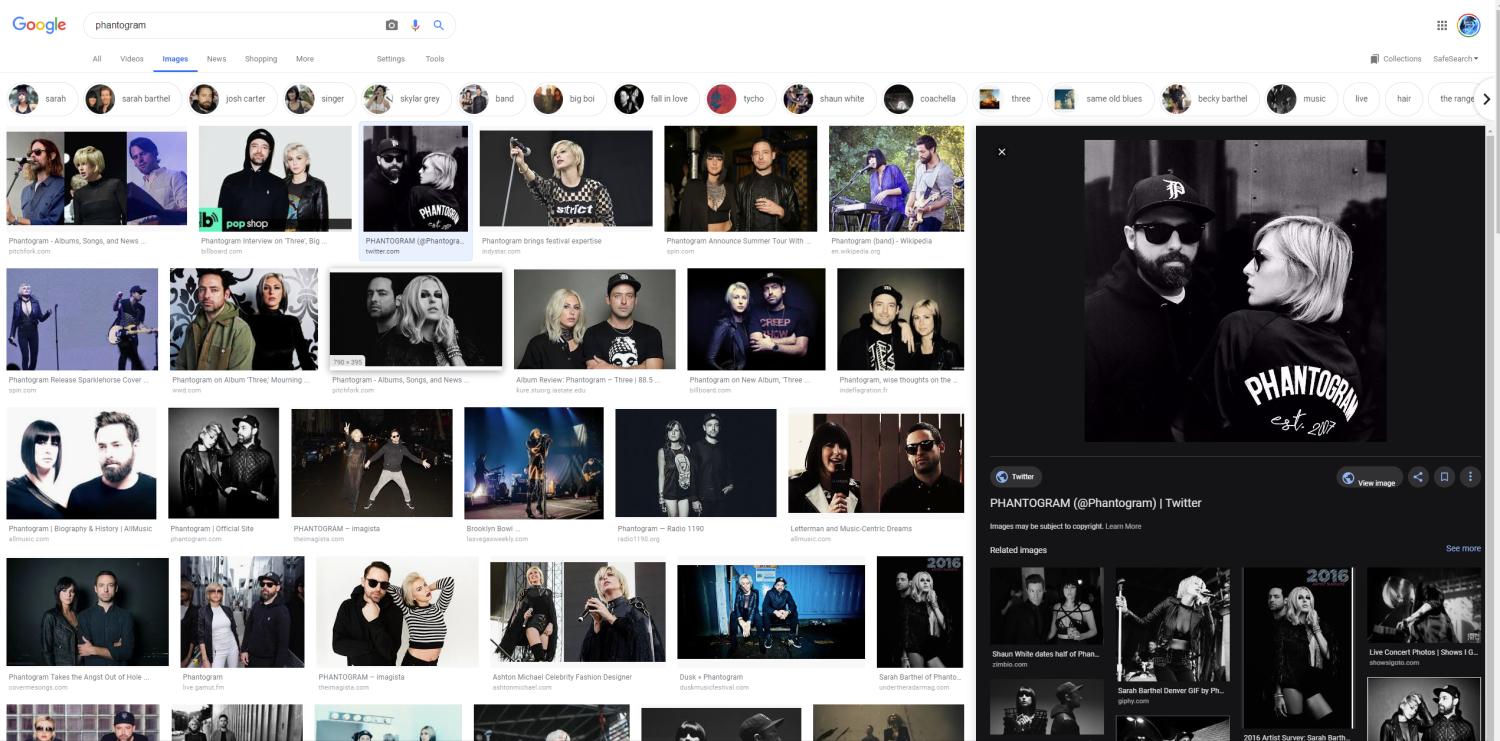Start voice search with microphone icon
Image resolution: width=1500 pixels, height=741 pixels.
[x=415, y=25]
